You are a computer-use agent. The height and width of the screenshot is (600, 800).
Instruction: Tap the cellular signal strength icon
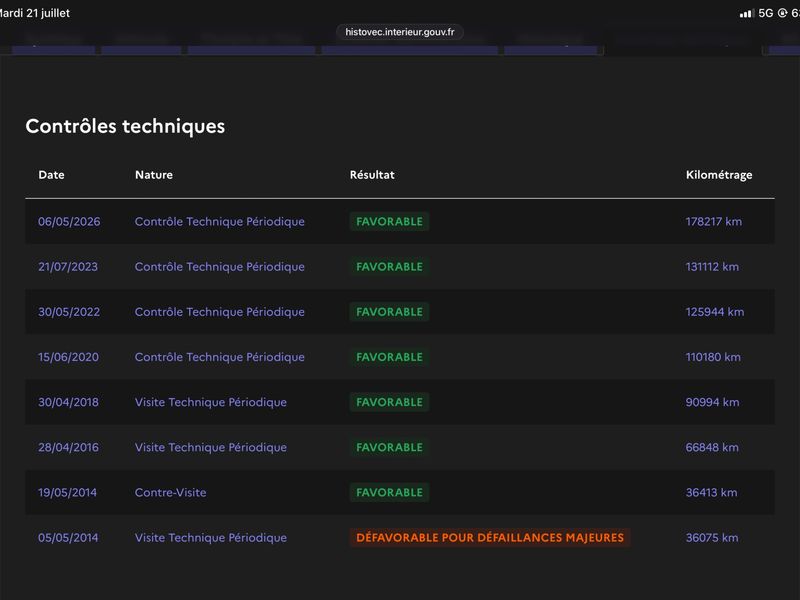(746, 14)
